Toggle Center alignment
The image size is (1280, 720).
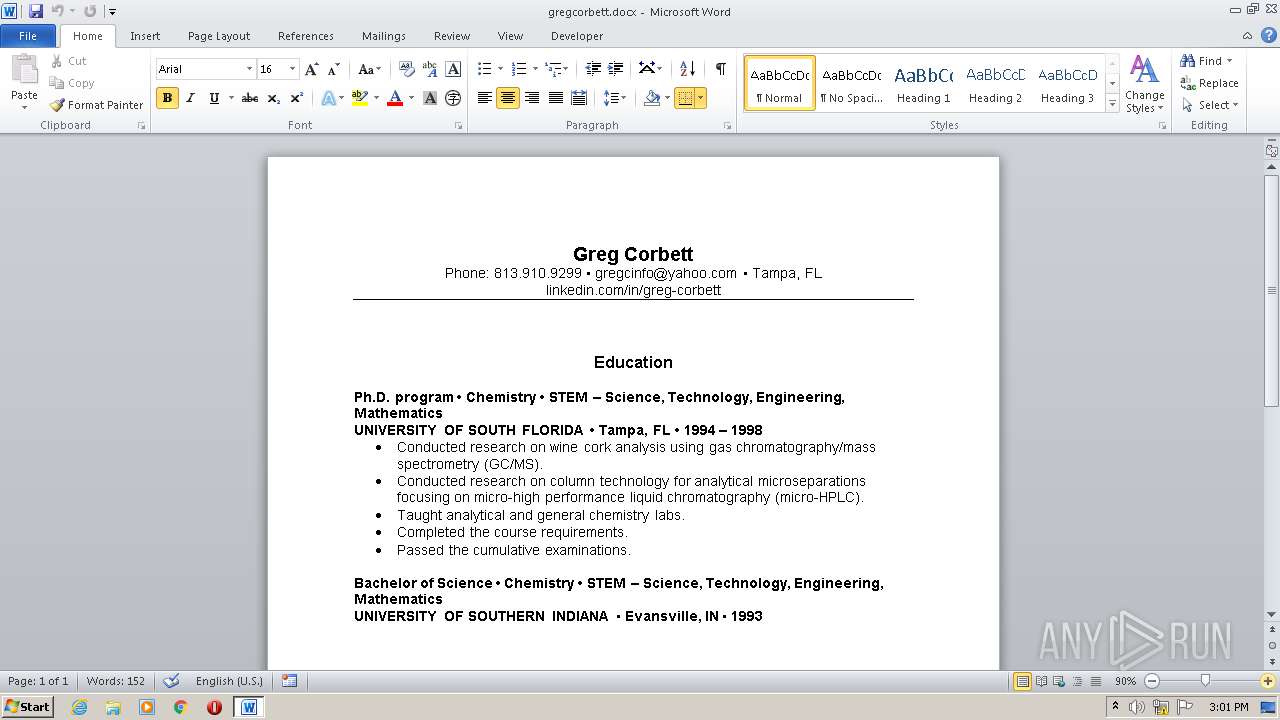click(508, 98)
